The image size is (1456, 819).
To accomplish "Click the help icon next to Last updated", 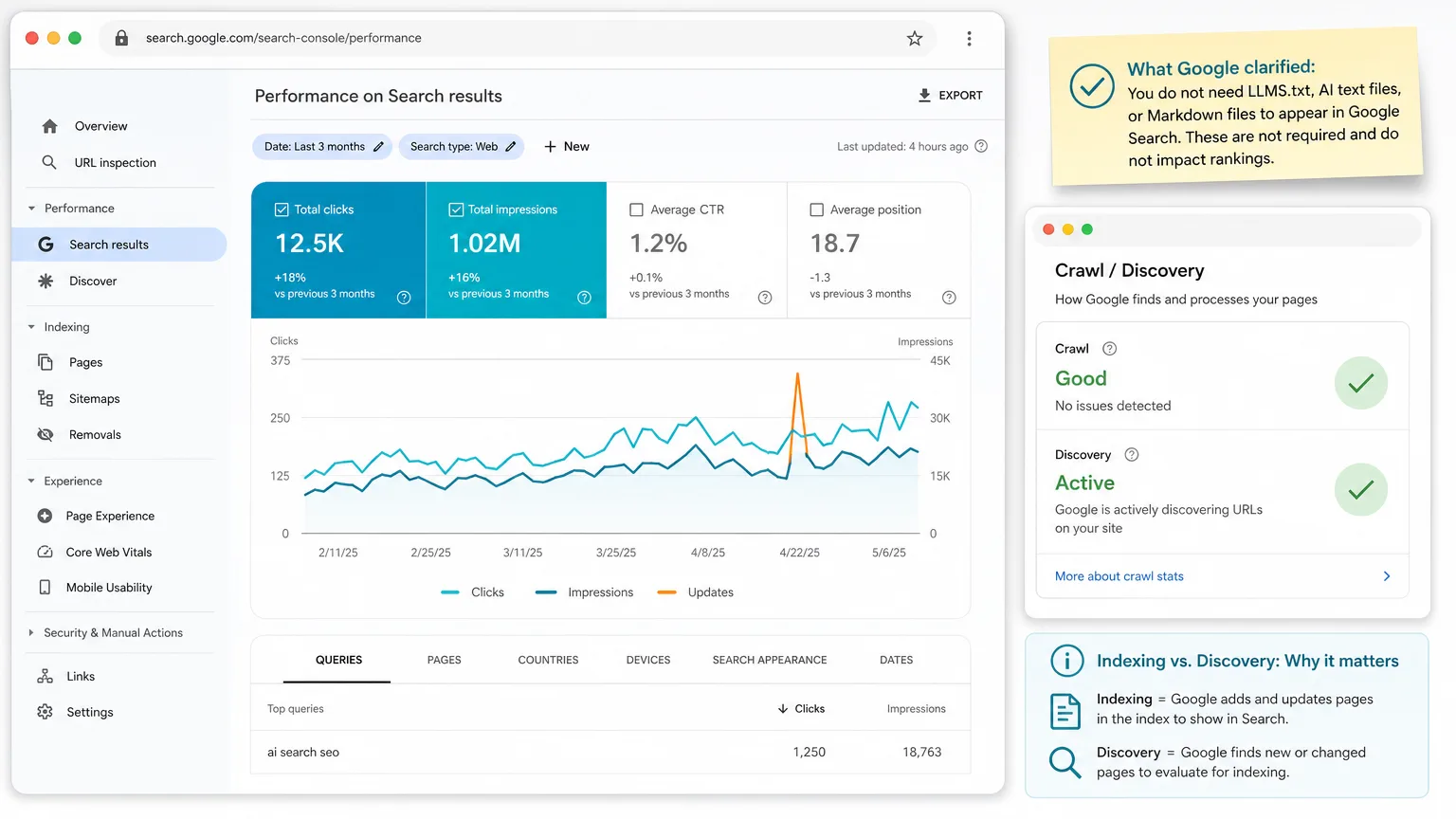I will (981, 146).
